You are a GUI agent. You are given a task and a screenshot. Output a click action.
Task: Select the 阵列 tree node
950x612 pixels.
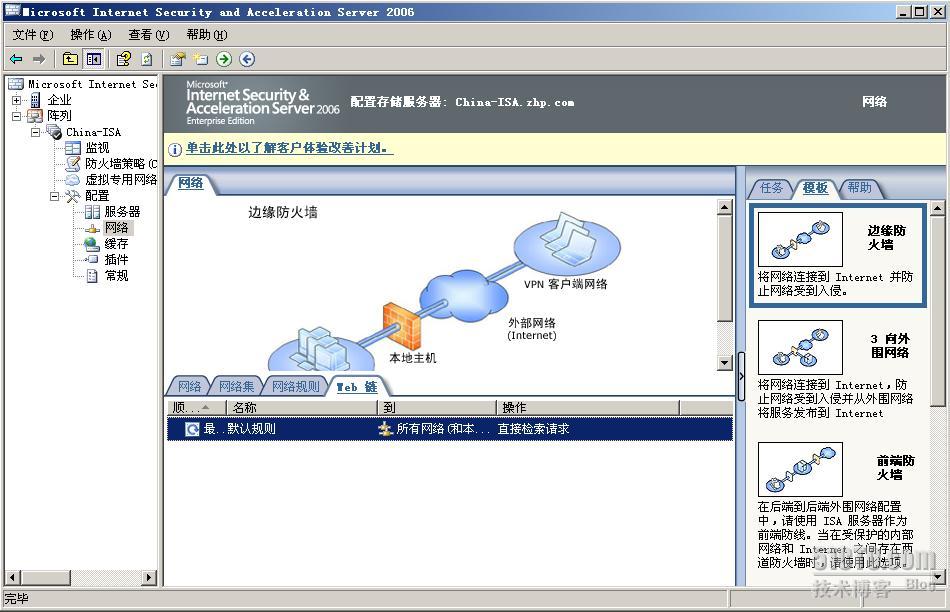[x=59, y=116]
